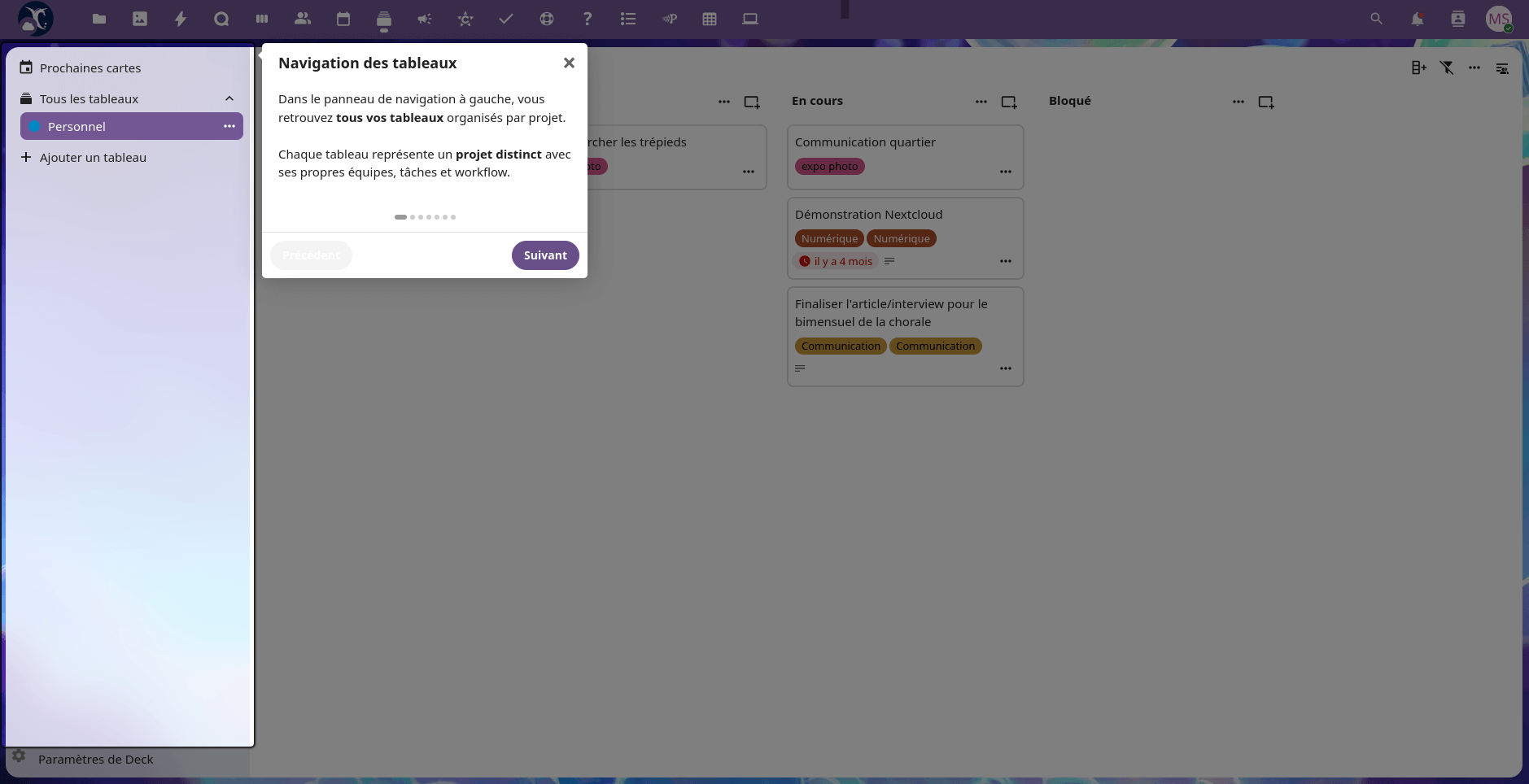This screenshot has width=1529, height=784.
Task: Click Ajouter un tableau
Action: point(93,158)
